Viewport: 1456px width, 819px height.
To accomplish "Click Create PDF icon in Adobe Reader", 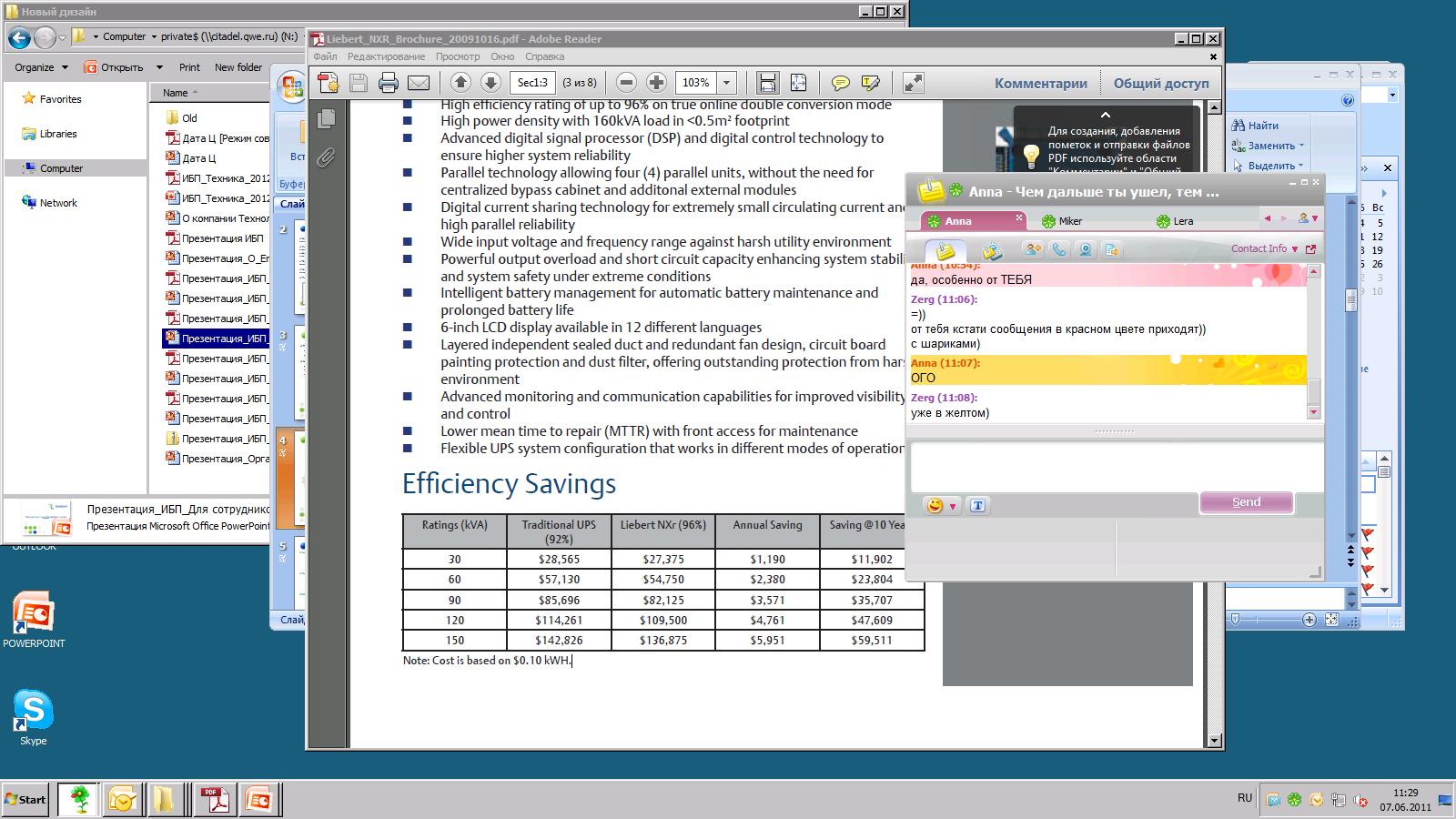I will tap(329, 83).
